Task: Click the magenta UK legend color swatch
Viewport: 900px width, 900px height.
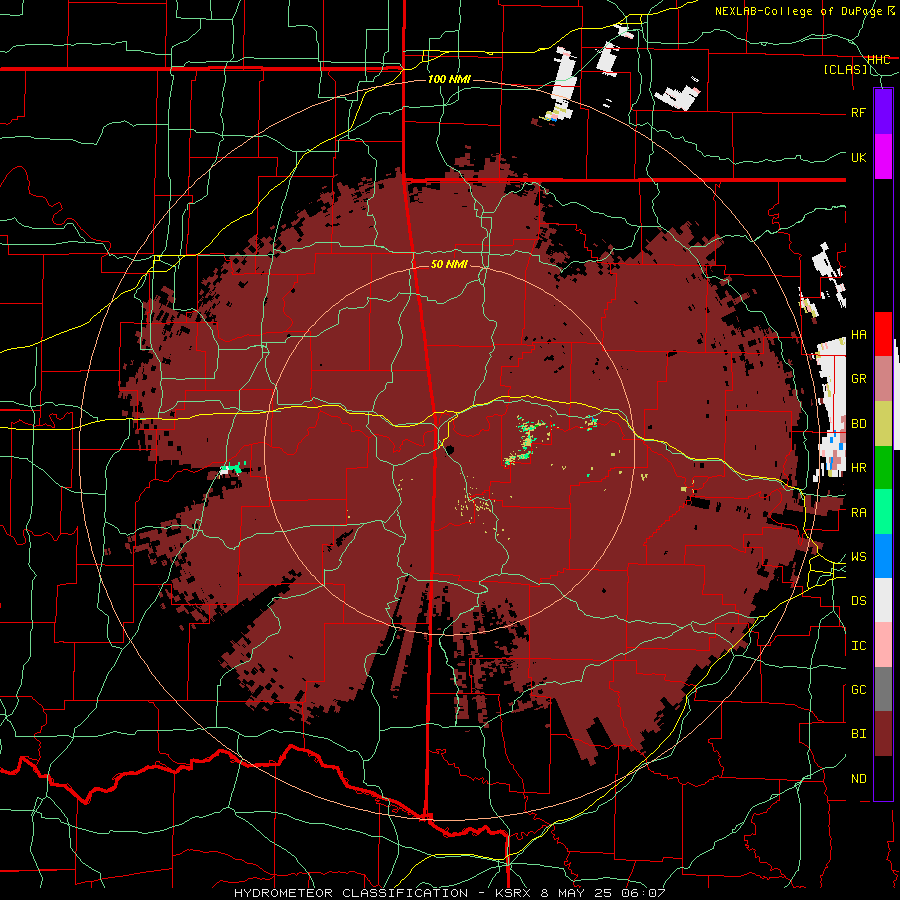Action: click(x=883, y=157)
